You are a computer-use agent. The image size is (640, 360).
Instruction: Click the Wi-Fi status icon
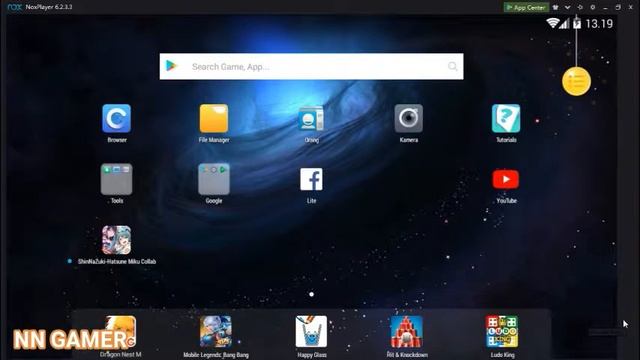(x=553, y=23)
